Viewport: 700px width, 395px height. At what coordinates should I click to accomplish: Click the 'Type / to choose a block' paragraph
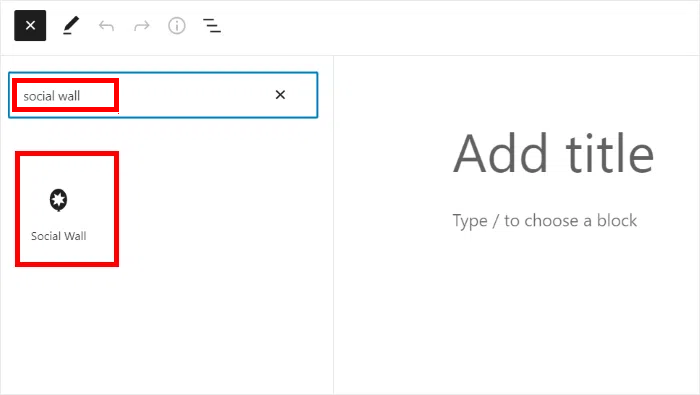pos(545,220)
